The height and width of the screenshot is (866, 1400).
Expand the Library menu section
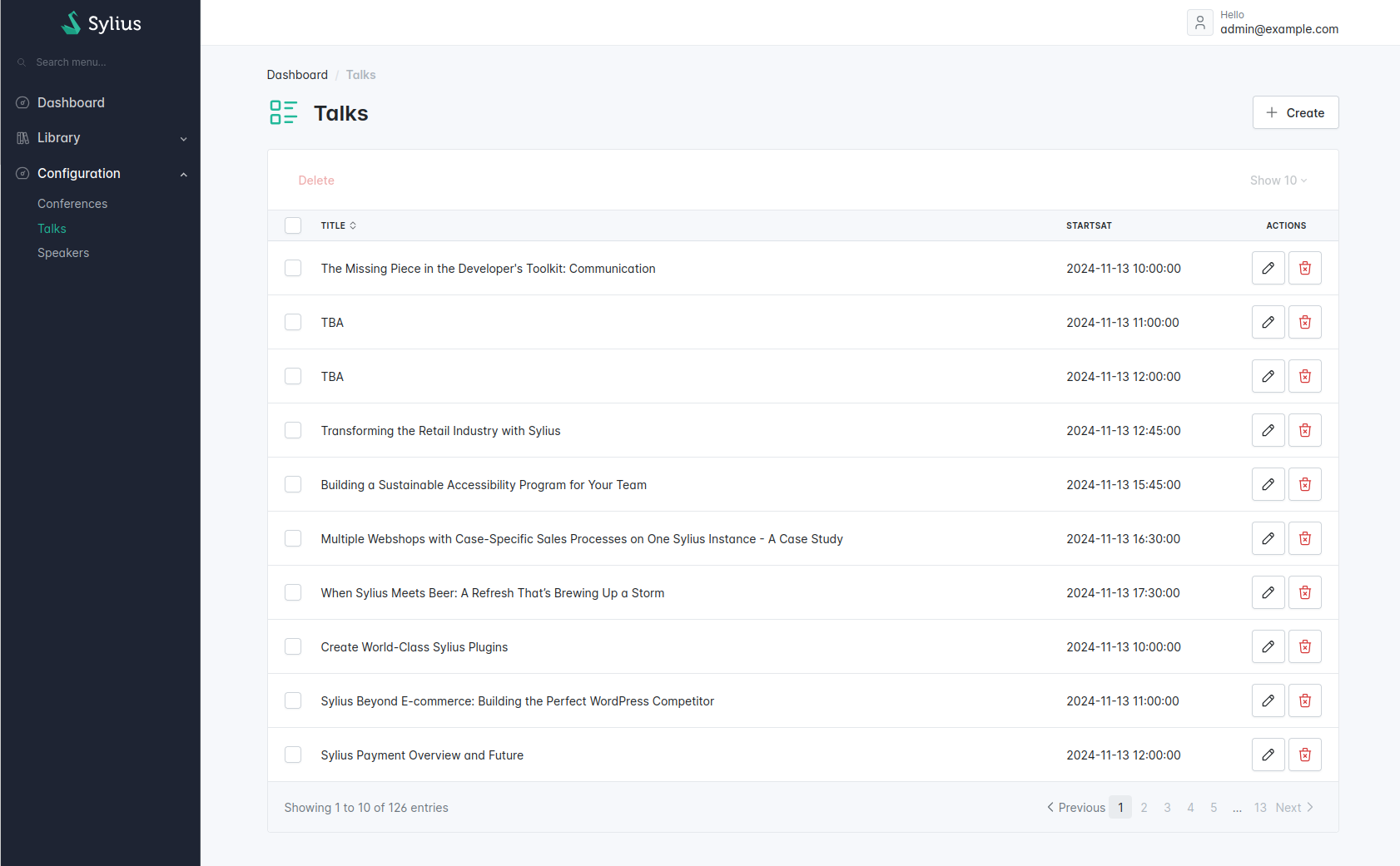pos(101,138)
